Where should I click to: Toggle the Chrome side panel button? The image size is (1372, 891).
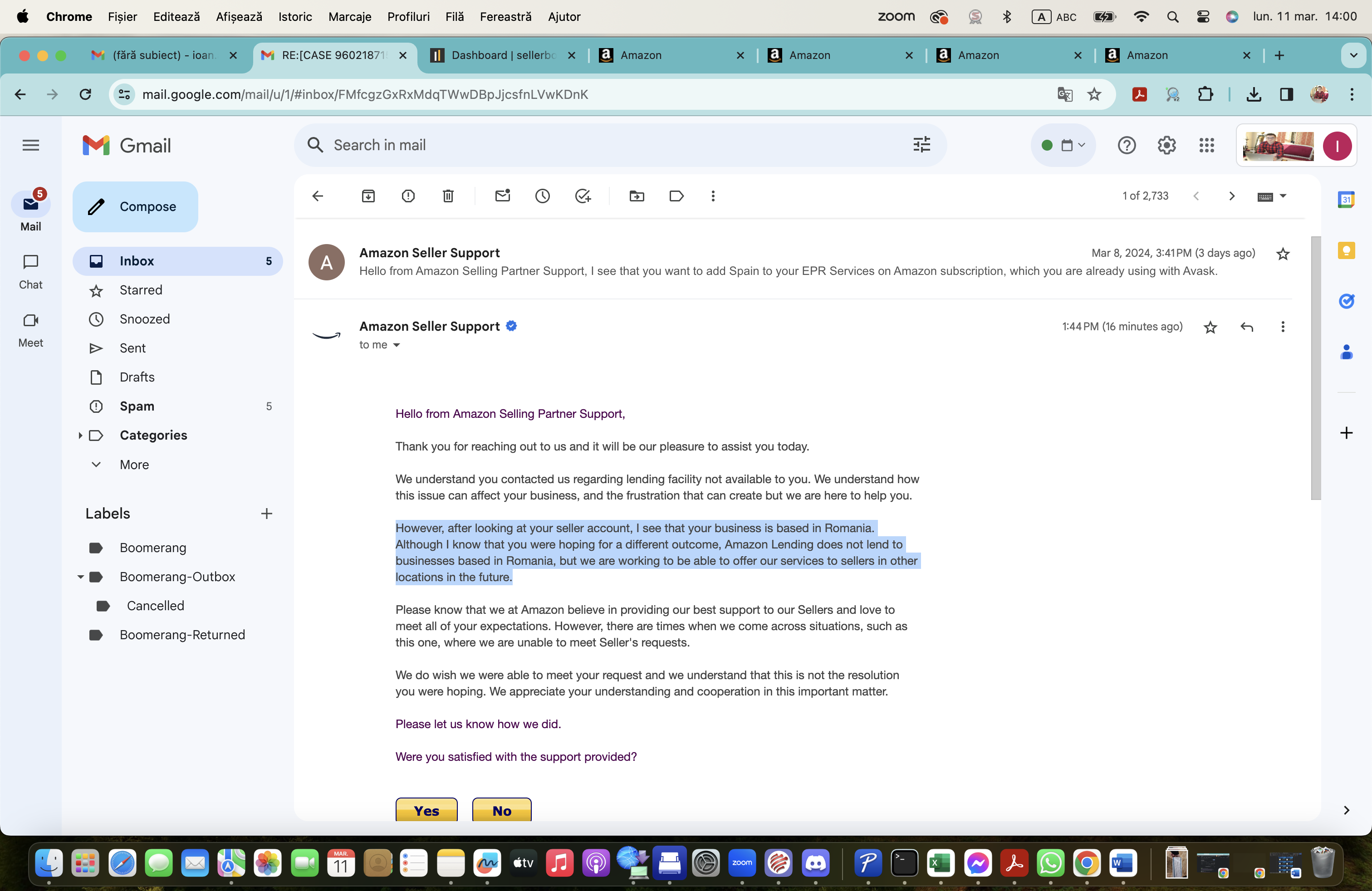[x=1286, y=94]
